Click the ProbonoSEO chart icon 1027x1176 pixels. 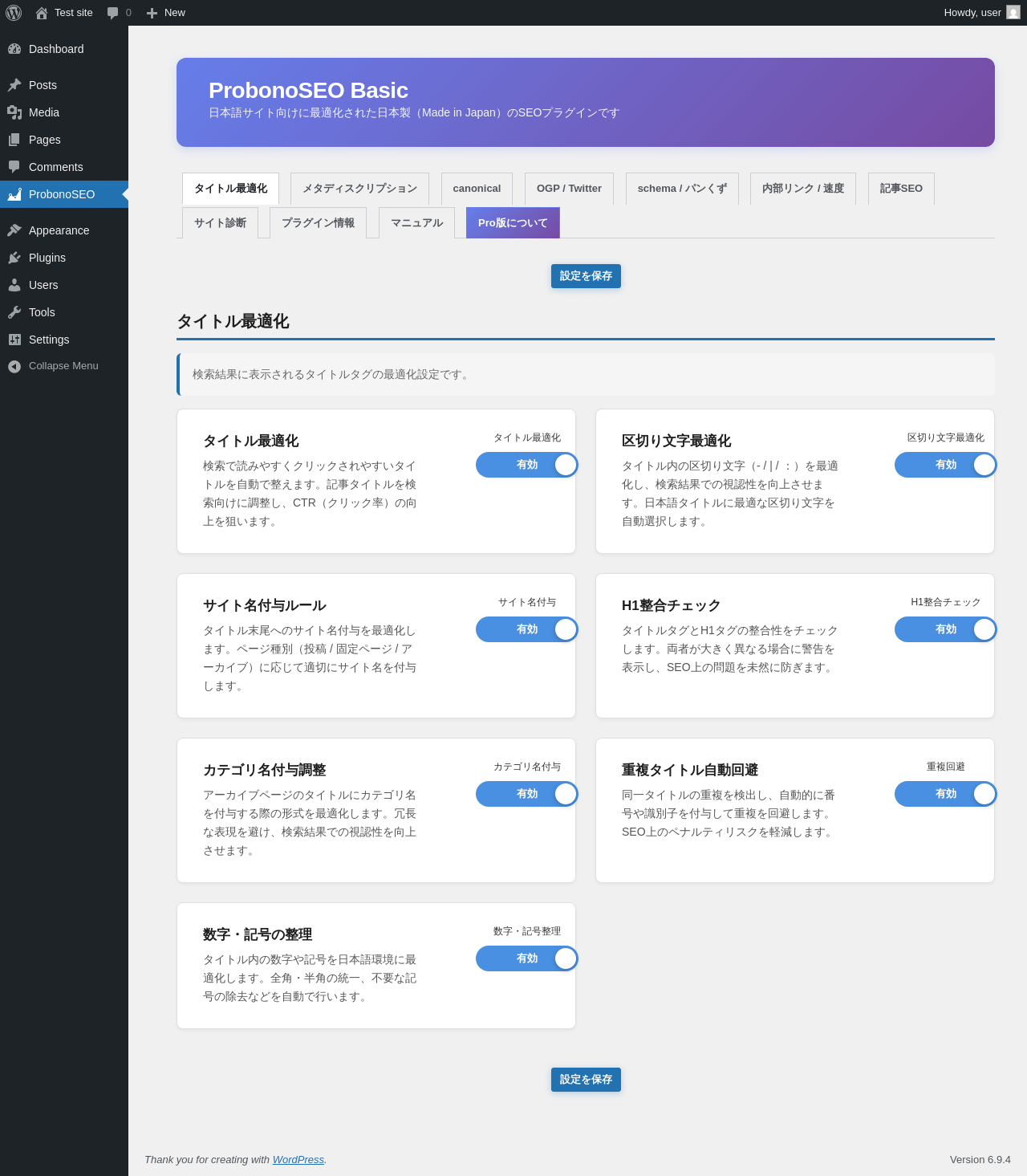tap(14, 194)
